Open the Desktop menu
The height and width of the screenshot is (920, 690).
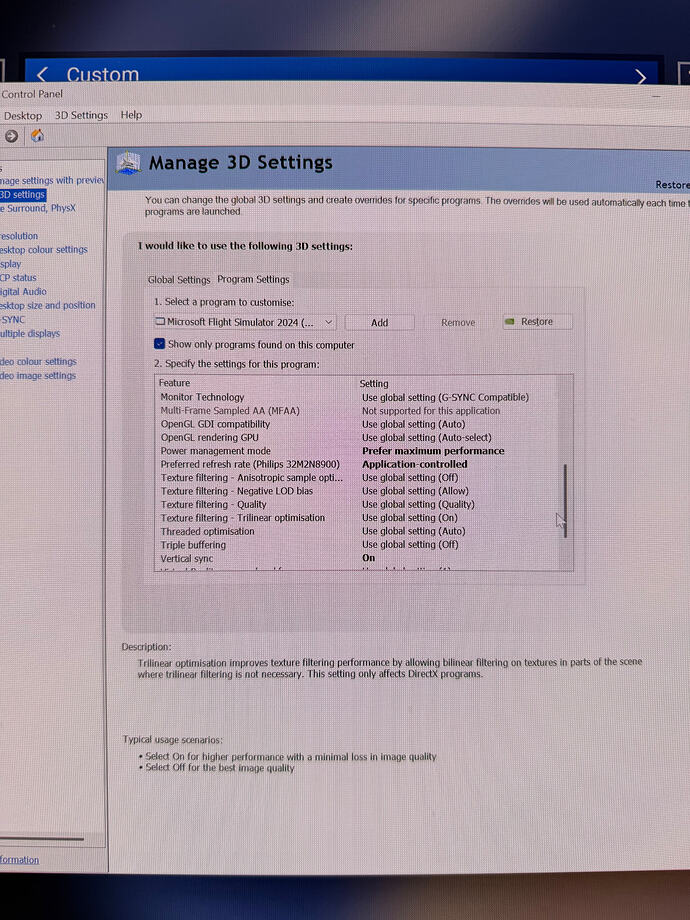pyautogui.click(x=23, y=116)
